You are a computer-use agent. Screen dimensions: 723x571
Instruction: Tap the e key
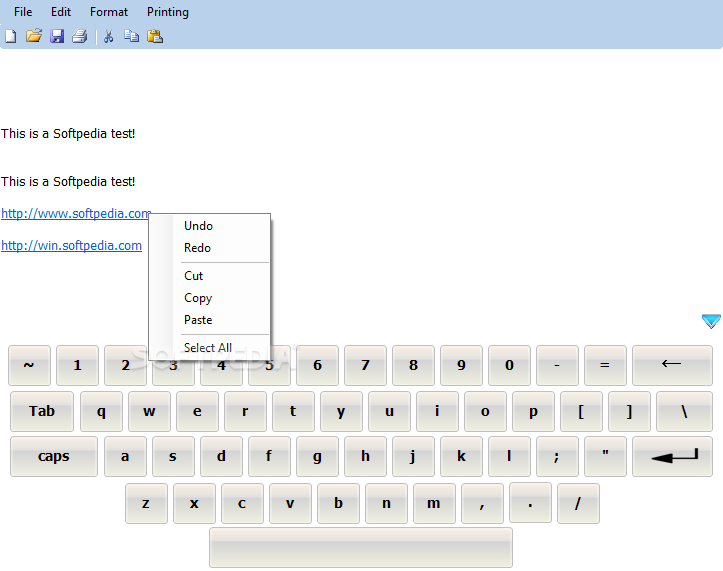tap(197, 411)
